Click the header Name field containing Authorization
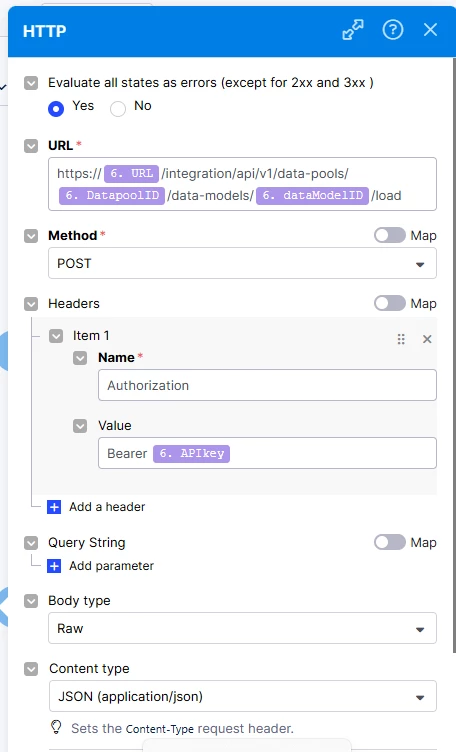Screen dimensions: 456x752 267,385
